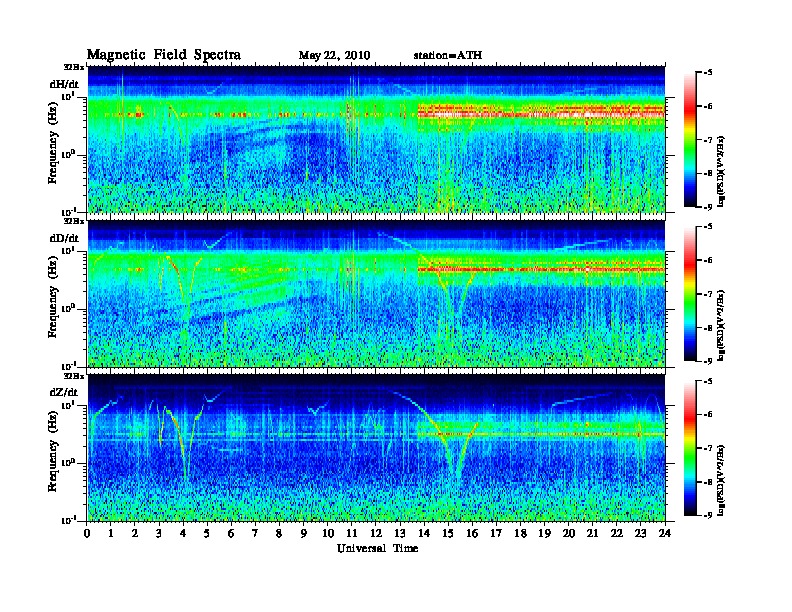Click the "-5" value on dH/dt color scale
Viewport: 792px width, 612px height.
click(x=708, y=73)
